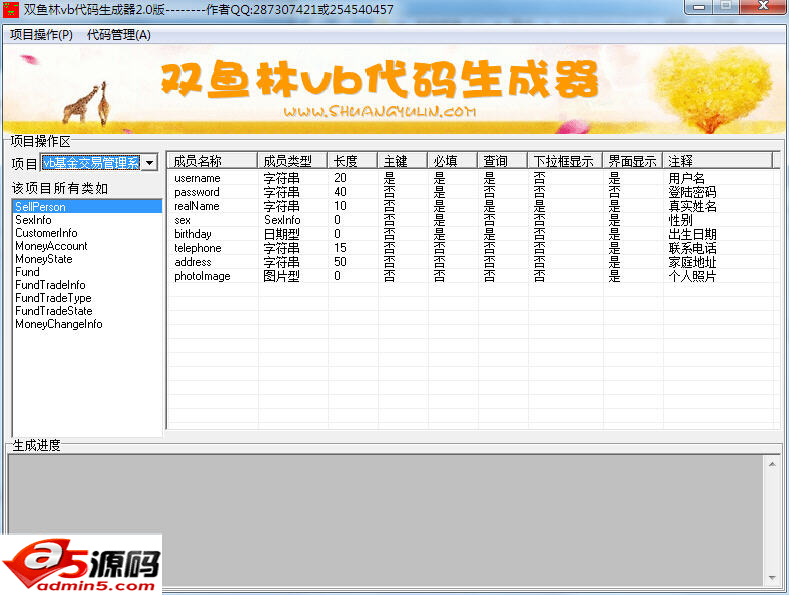Select the birthday member row
The width and height of the screenshot is (789, 595).
(x=470, y=234)
